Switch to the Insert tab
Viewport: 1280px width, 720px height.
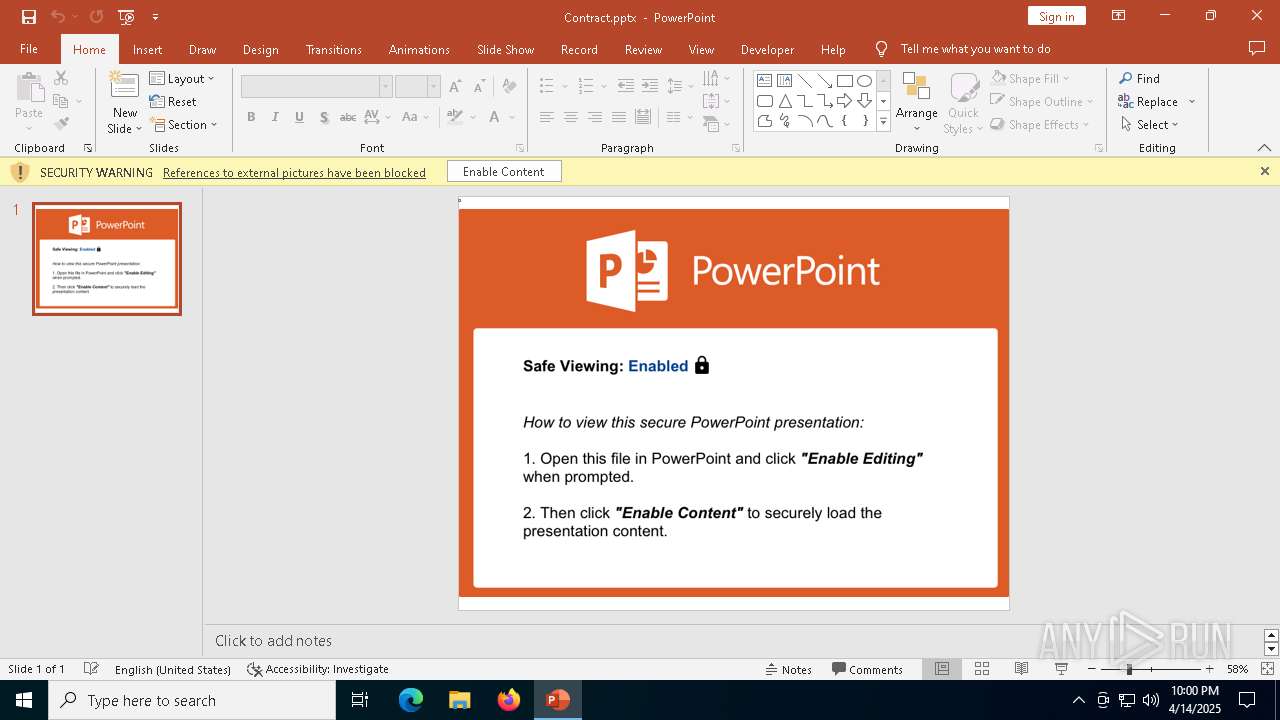pyautogui.click(x=147, y=49)
